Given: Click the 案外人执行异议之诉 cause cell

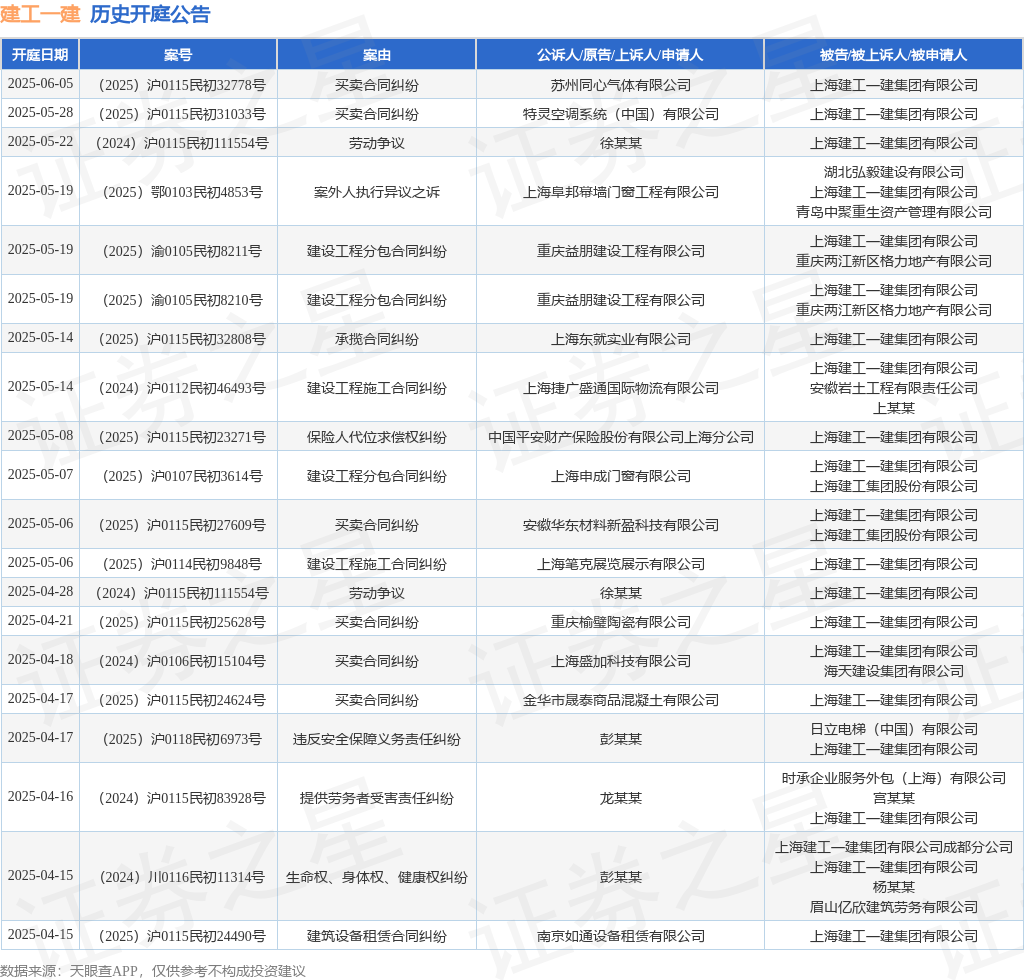Looking at the screenshot, I should point(377,192).
